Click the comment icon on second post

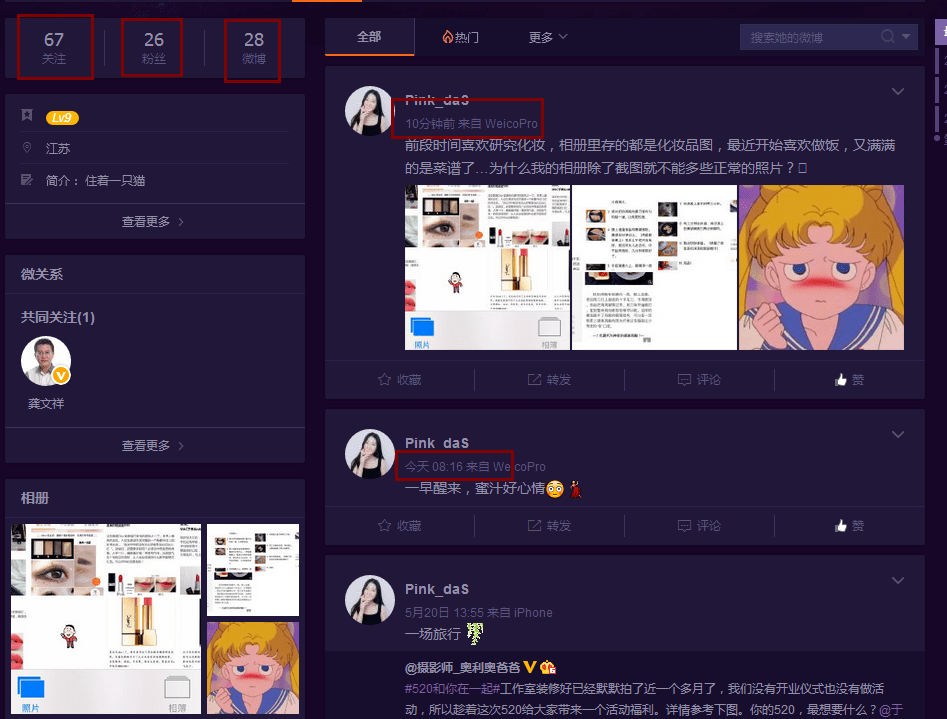coord(685,525)
